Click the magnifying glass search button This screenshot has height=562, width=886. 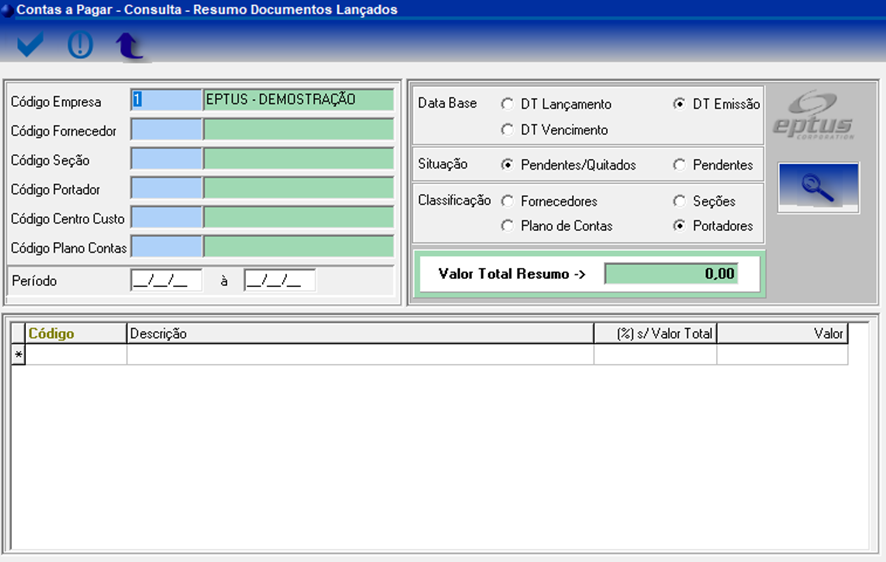pyautogui.click(x=818, y=188)
